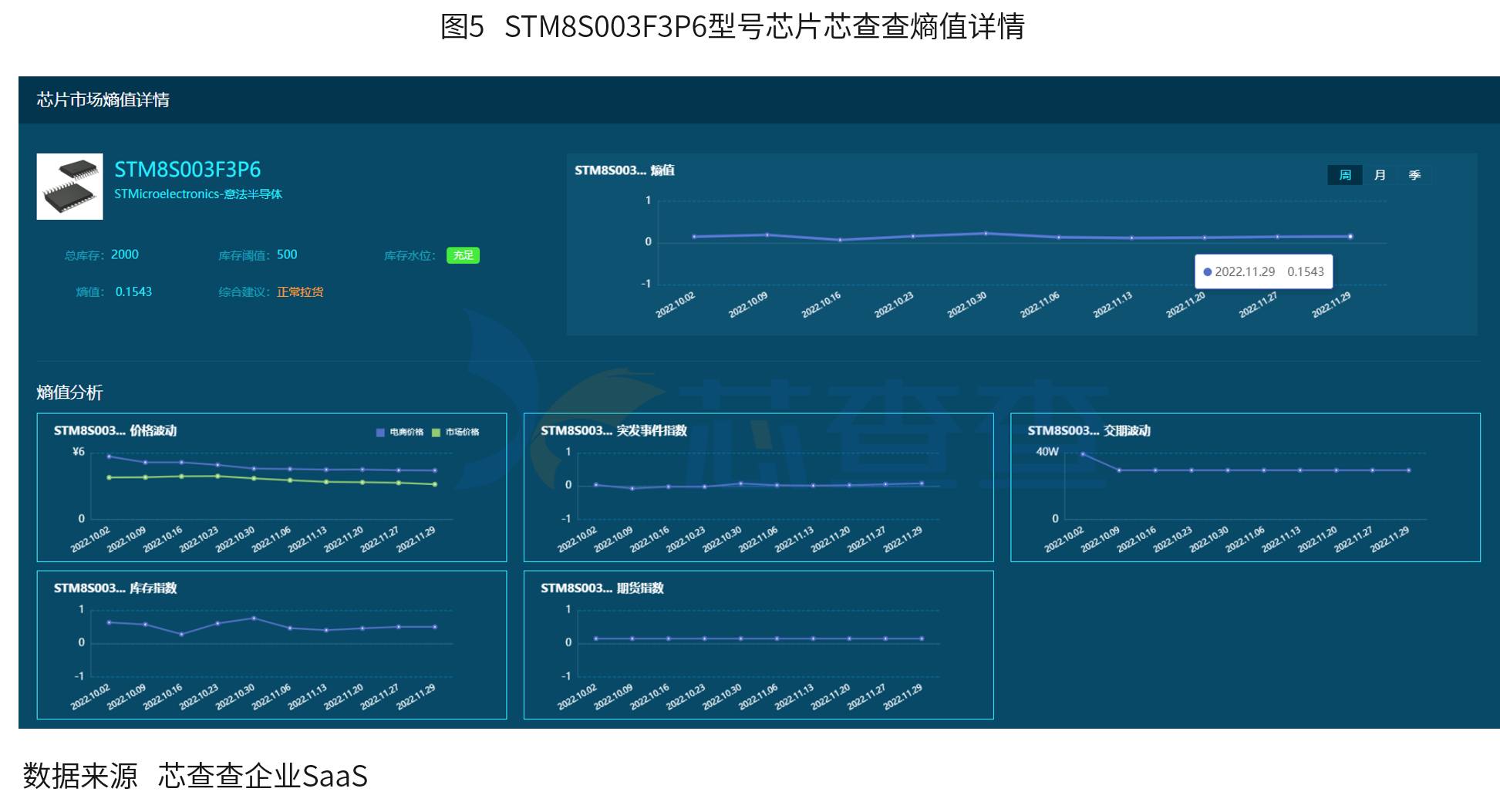Click first 电商价格 point on price chart
Viewport: 1500px width, 812px height.
pyautogui.click(x=109, y=457)
